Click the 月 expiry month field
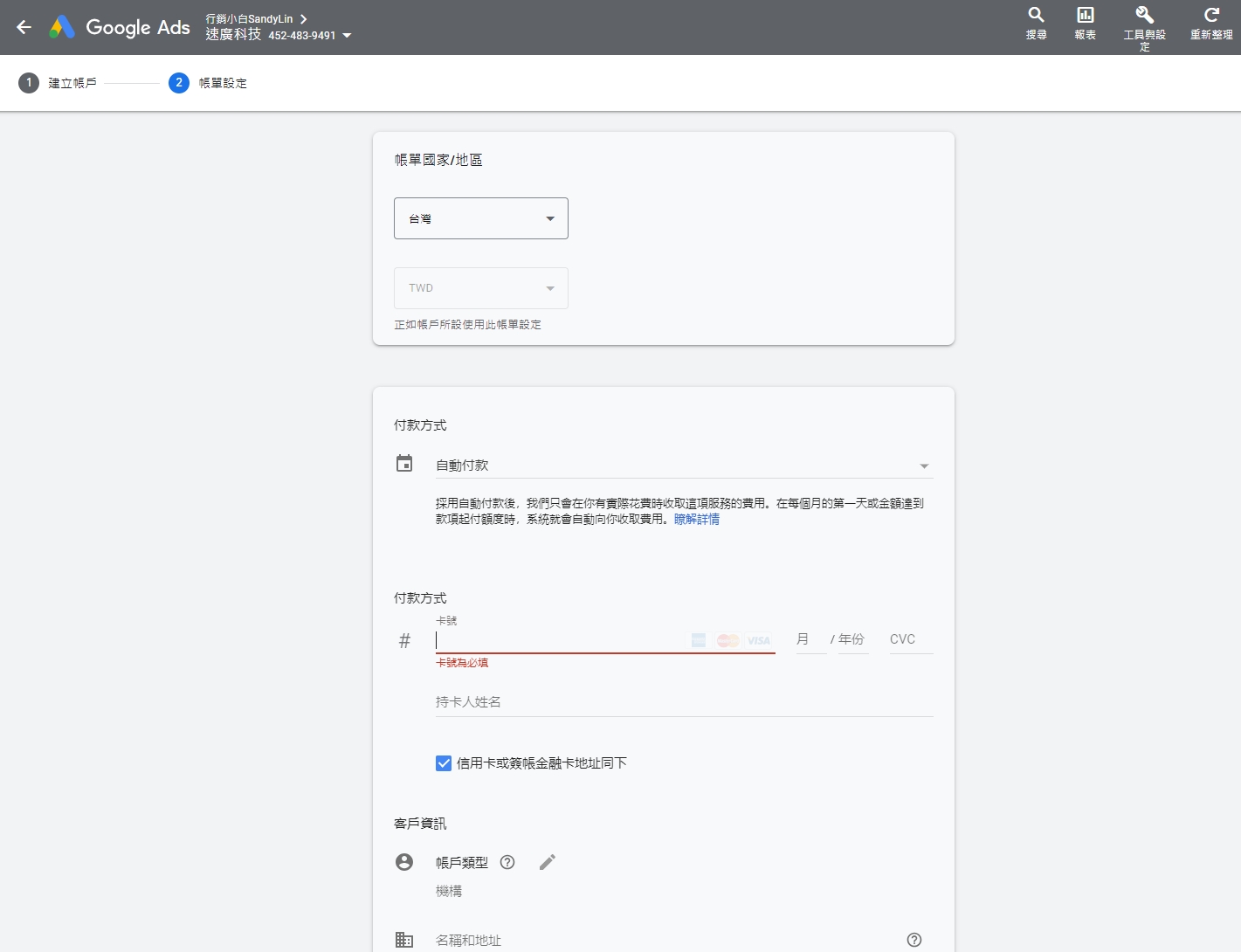 pyautogui.click(x=811, y=639)
